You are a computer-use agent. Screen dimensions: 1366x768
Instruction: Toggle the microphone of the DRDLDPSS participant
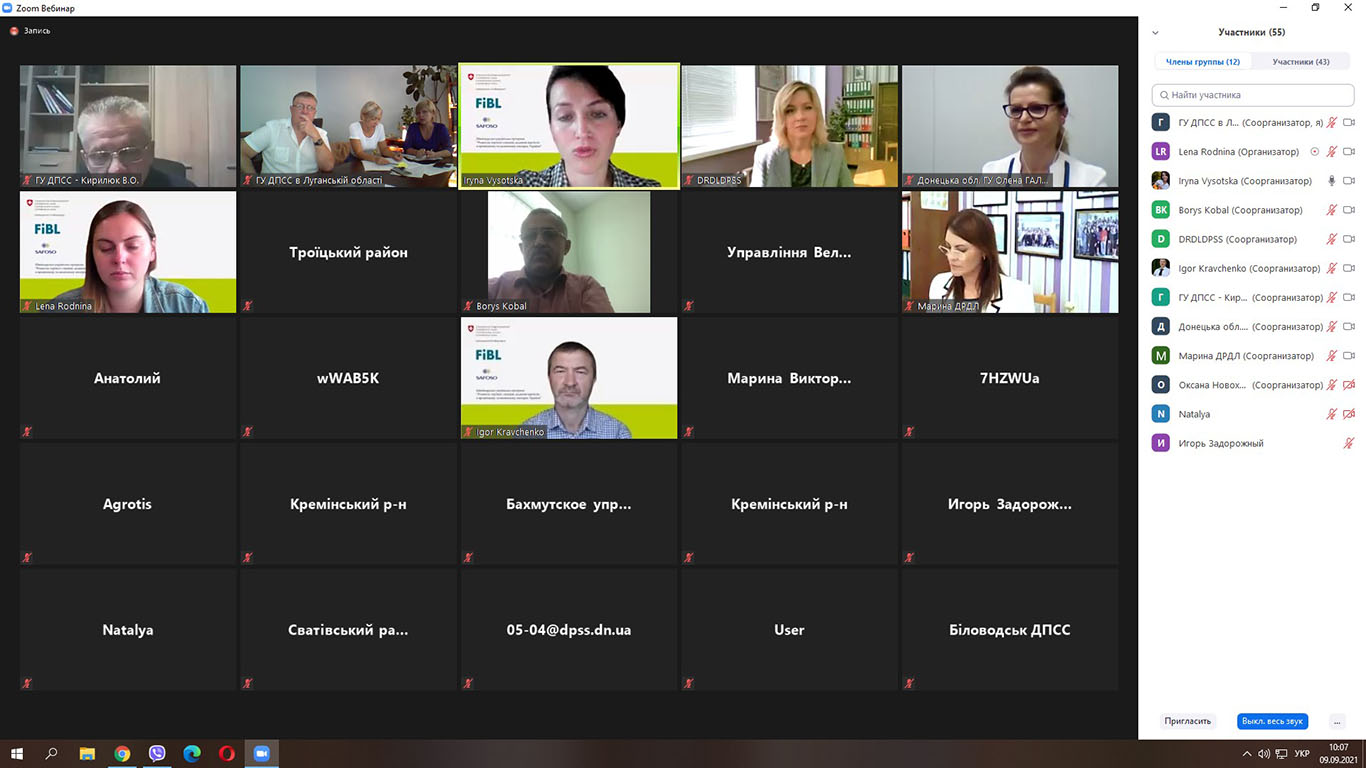coord(1331,239)
